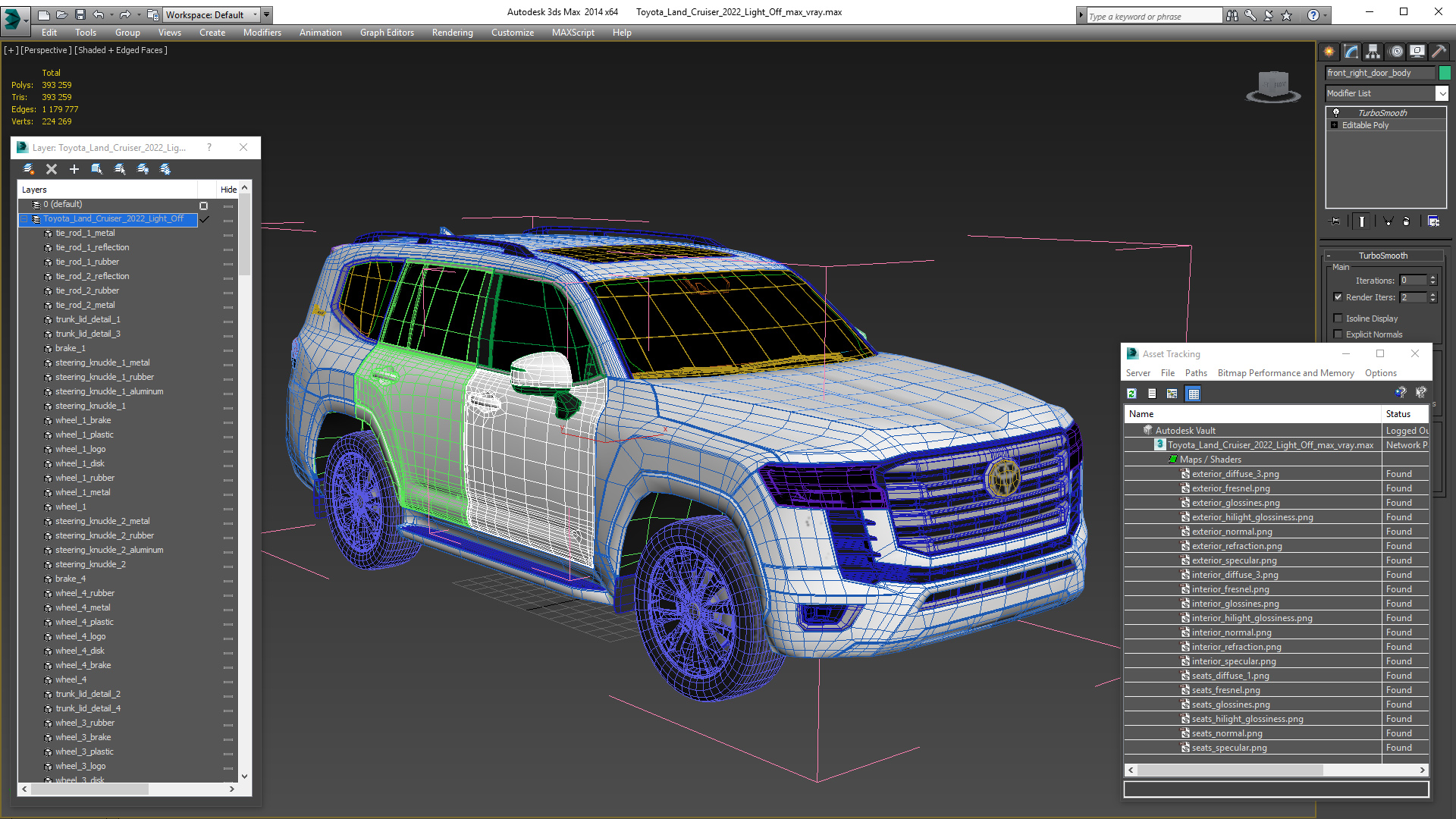The height and width of the screenshot is (819, 1456).
Task: Click the star Favorites icon
Action: coord(1287,15)
